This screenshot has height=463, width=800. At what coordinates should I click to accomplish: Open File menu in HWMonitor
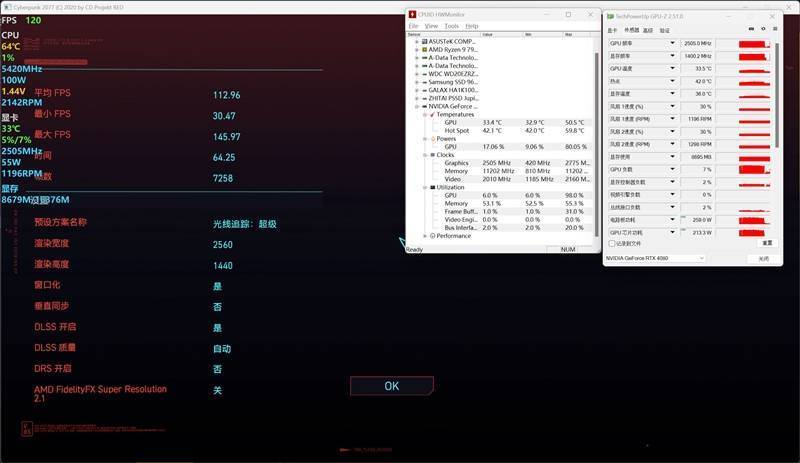click(x=413, y=26)
